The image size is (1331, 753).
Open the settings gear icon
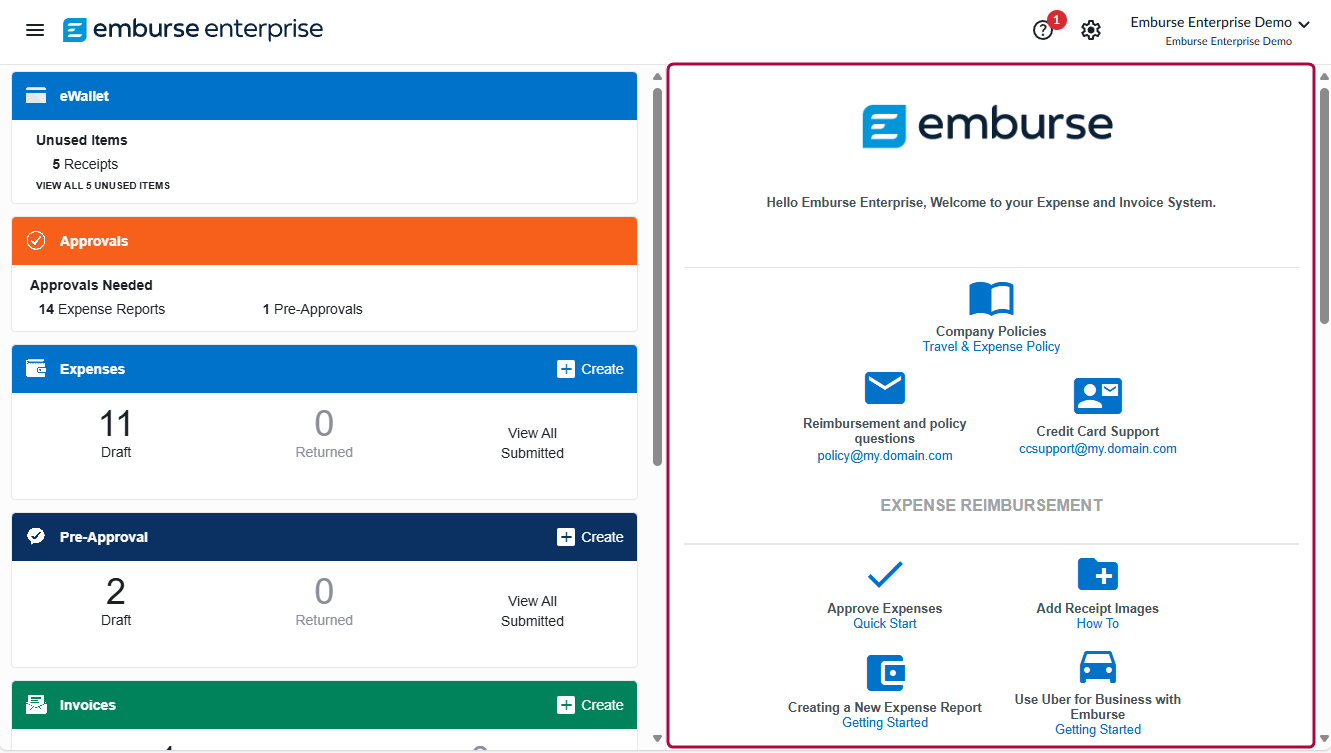coord(1091,30)
